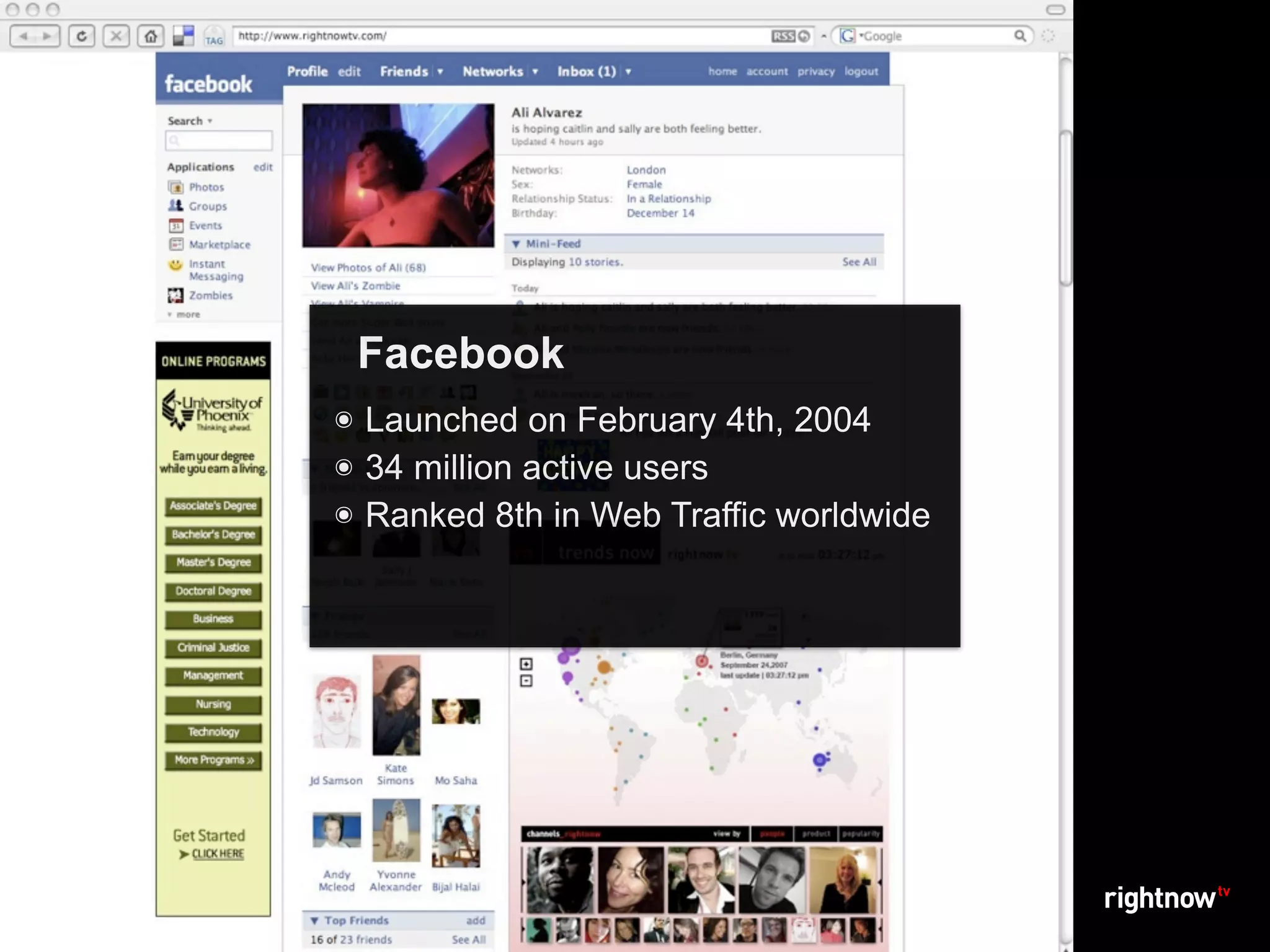The height and width of the screenshot is (952, 1270).
Task: Open the Networks menu item
Action: [493, 71]
